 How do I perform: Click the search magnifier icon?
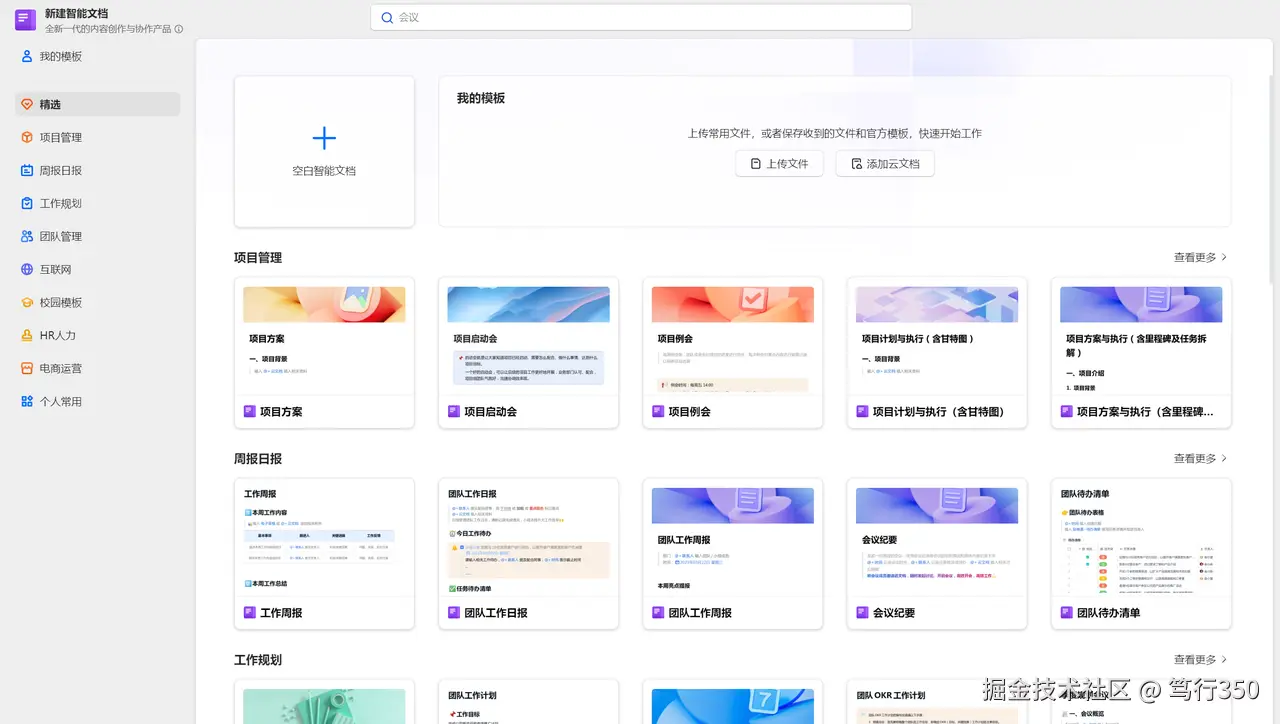(x=387, y=17)
